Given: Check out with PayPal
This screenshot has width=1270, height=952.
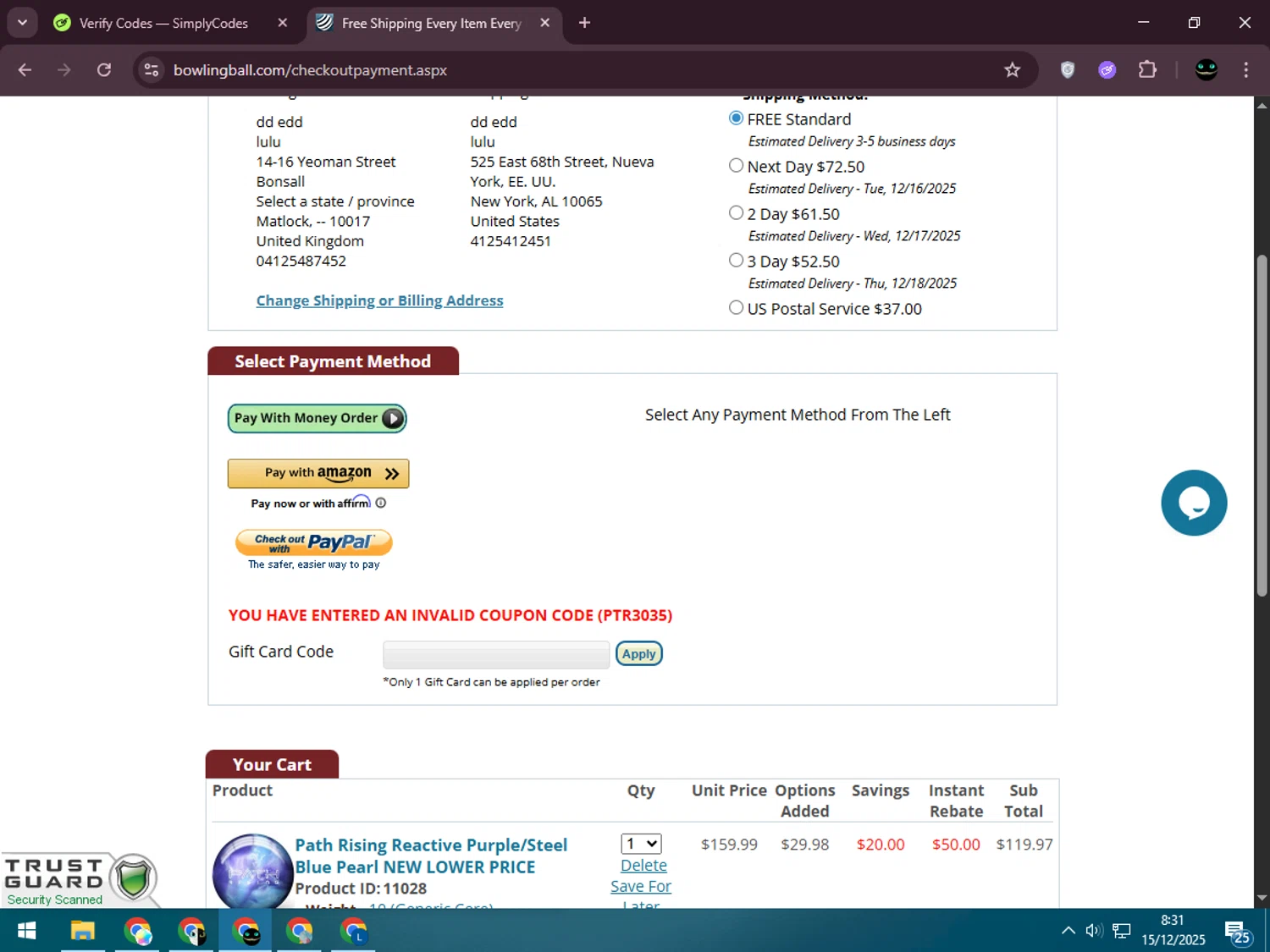Looking at the screenshot, I should pos(314,542).
